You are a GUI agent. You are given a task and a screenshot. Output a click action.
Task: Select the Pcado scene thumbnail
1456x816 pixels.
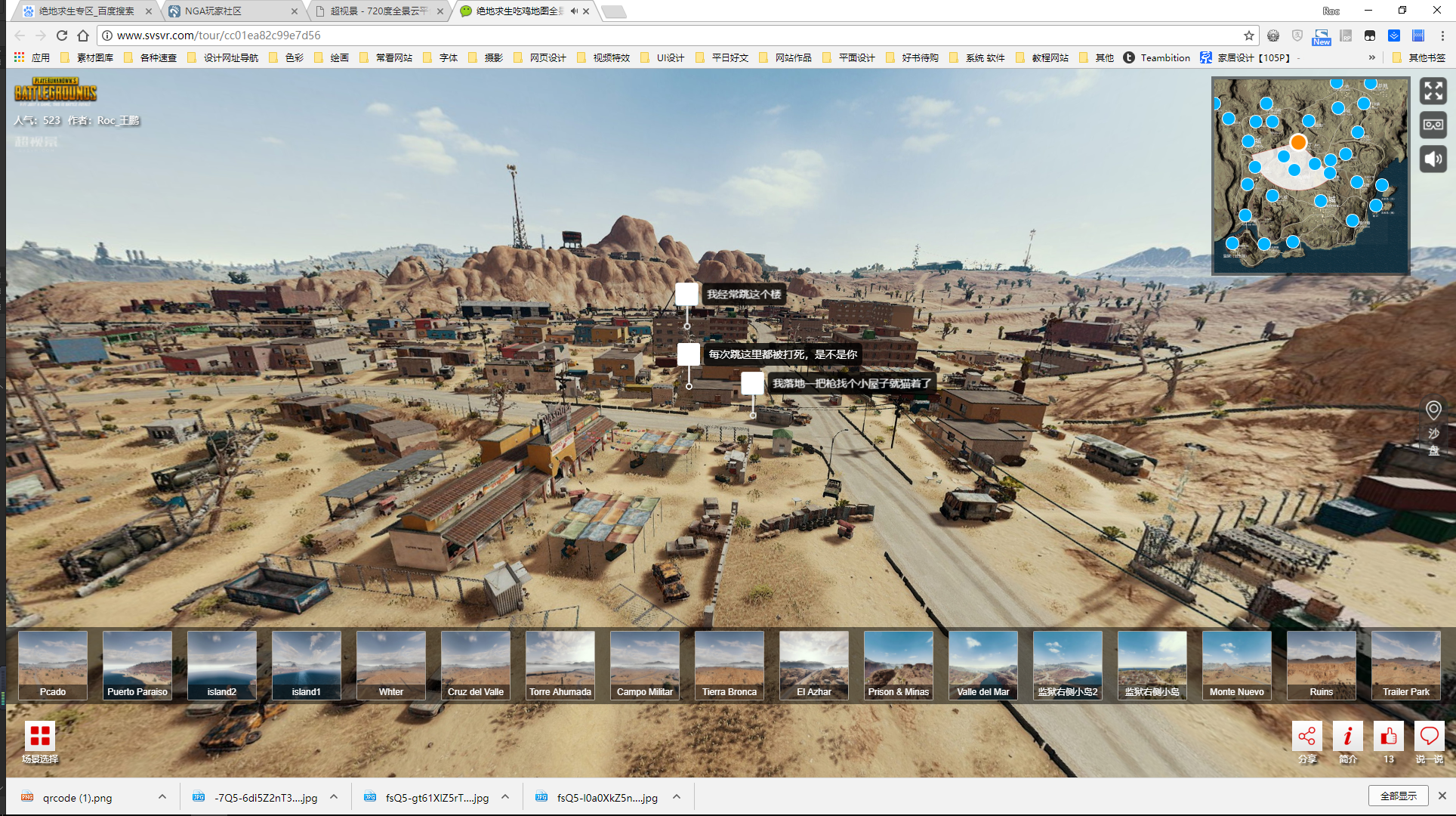pos(53,666)
